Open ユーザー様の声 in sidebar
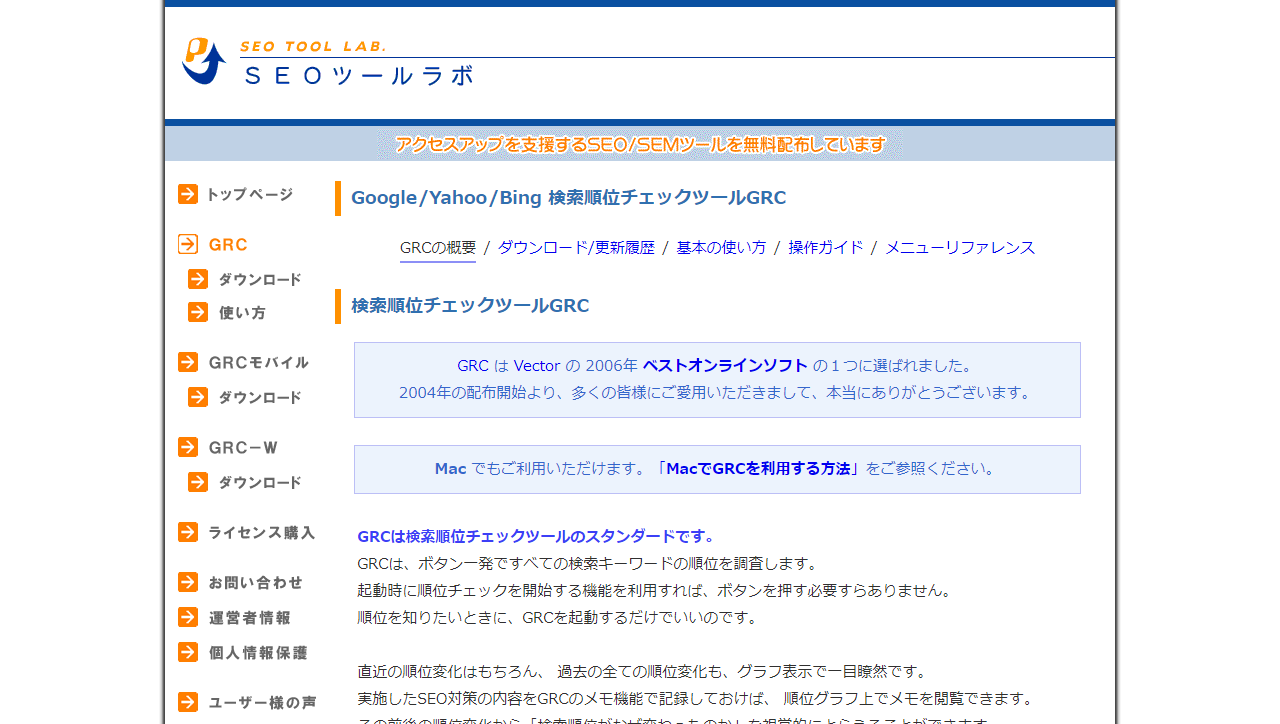Image resolution: width=1280 pixels, height=724 pixels. click(x=263, y=703)
